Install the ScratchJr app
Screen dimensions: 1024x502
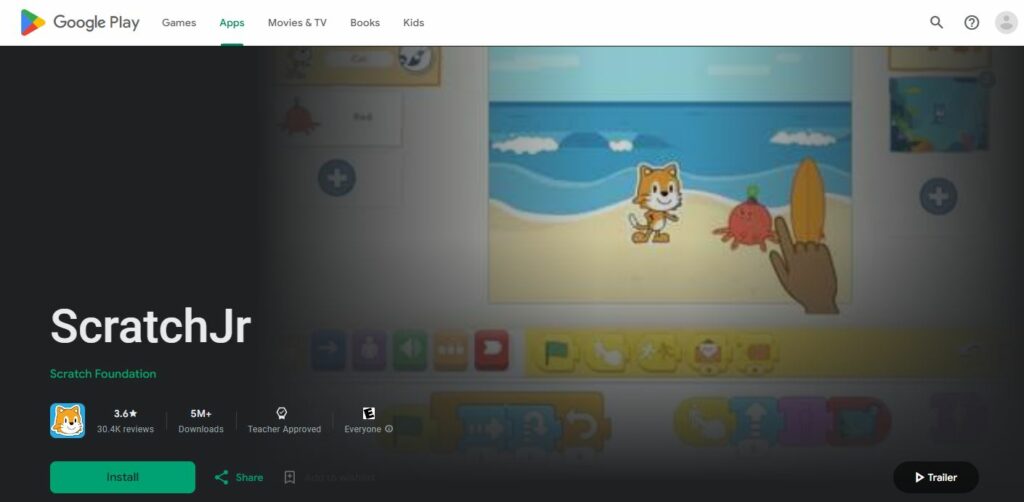[123, 477]
